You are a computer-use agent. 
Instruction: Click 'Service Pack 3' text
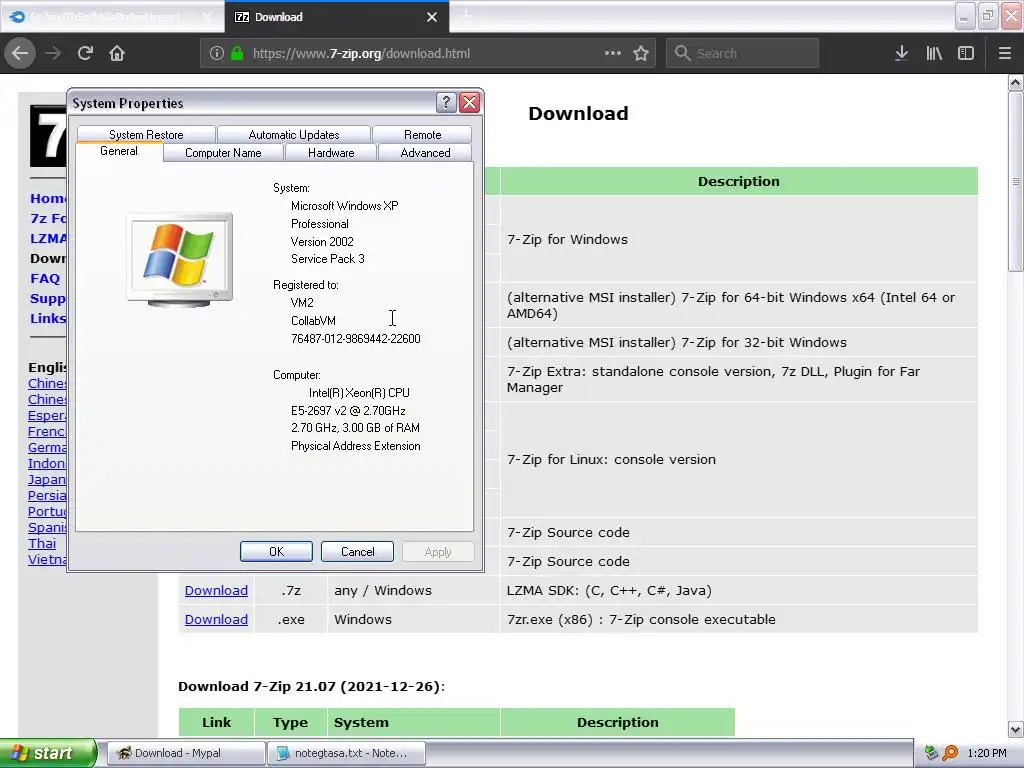click(x=327, y=259)
